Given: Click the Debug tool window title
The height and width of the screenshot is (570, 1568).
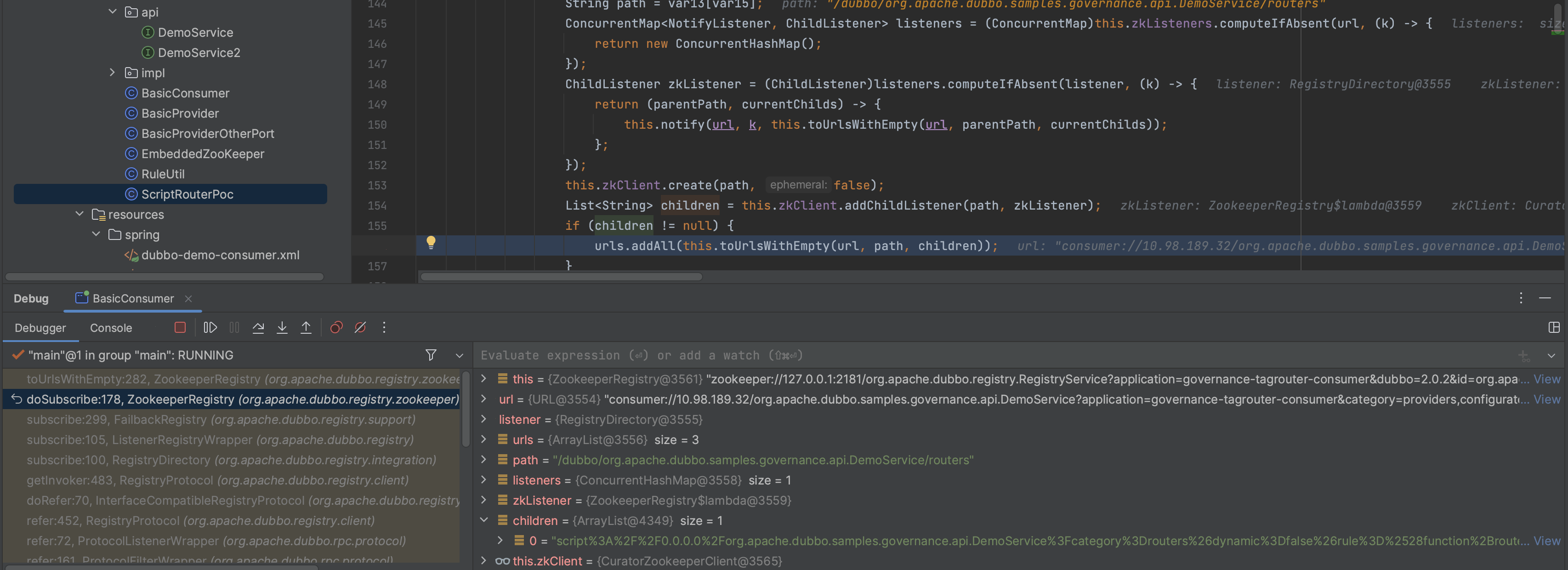Looking at the screenshot, I should point(31,298).
